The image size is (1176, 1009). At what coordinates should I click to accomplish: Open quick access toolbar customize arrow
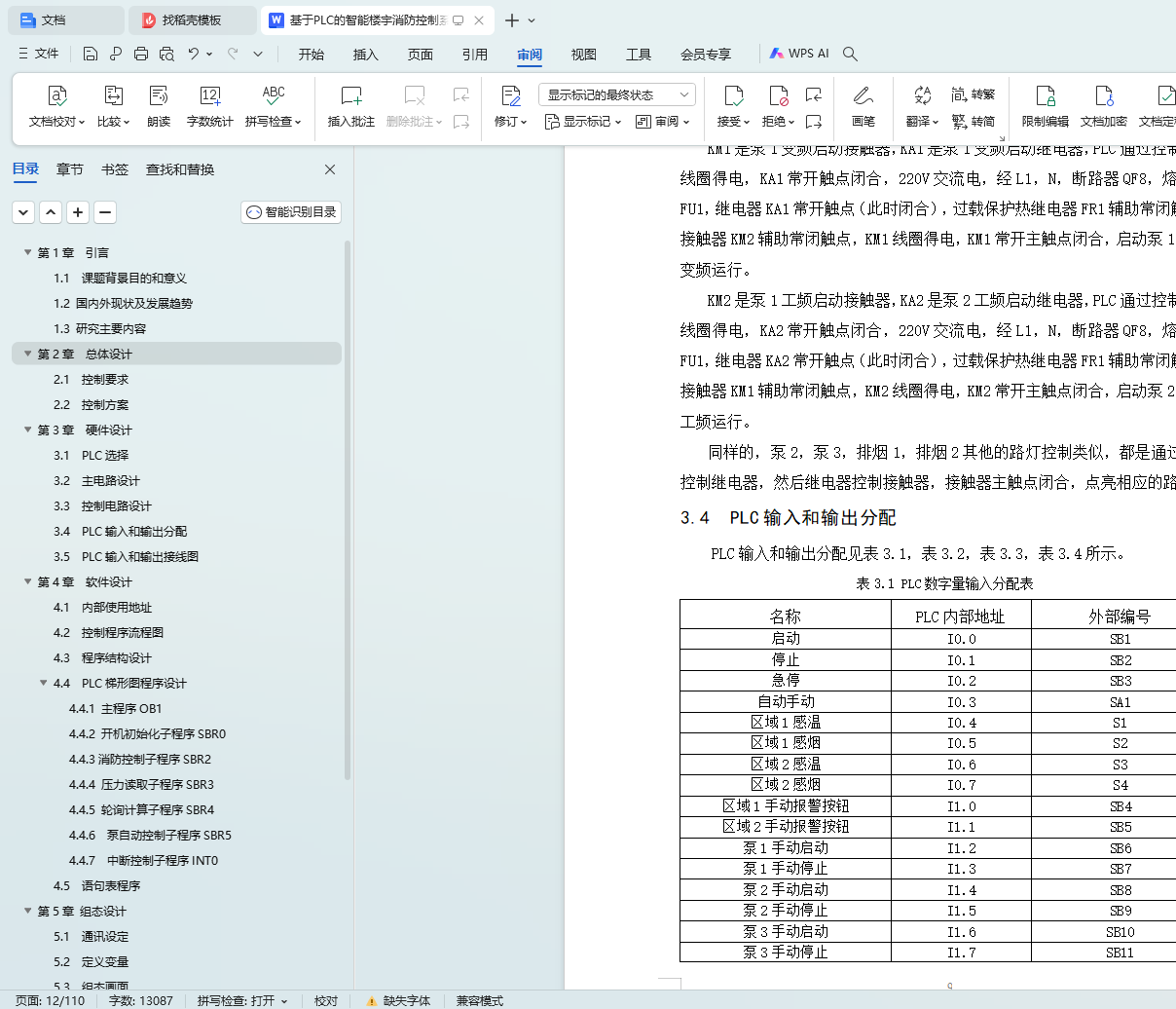pos(258,54)
